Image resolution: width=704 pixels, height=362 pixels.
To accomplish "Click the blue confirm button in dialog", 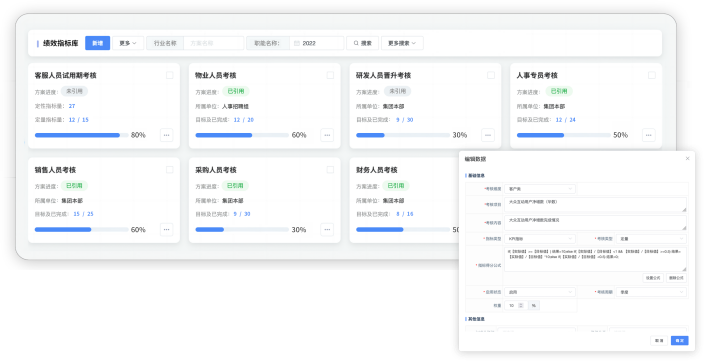I will tap(680, 340).
